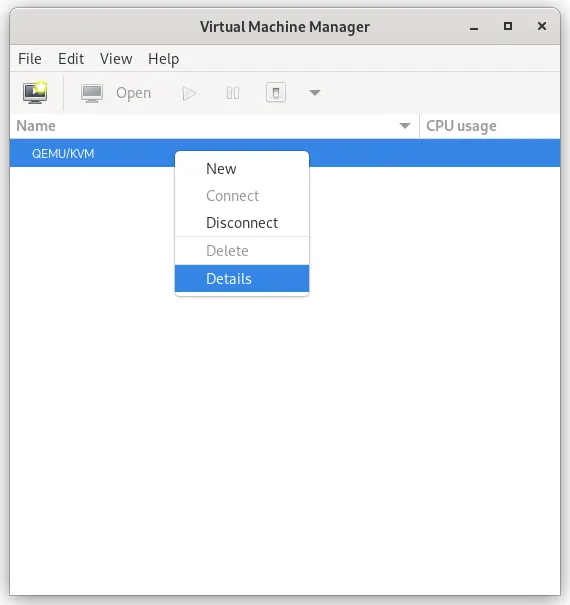Minimize the Virtual Machine Manager window
Image resolution: width=570 pixels, height=605 pixels.
[474, 27]
